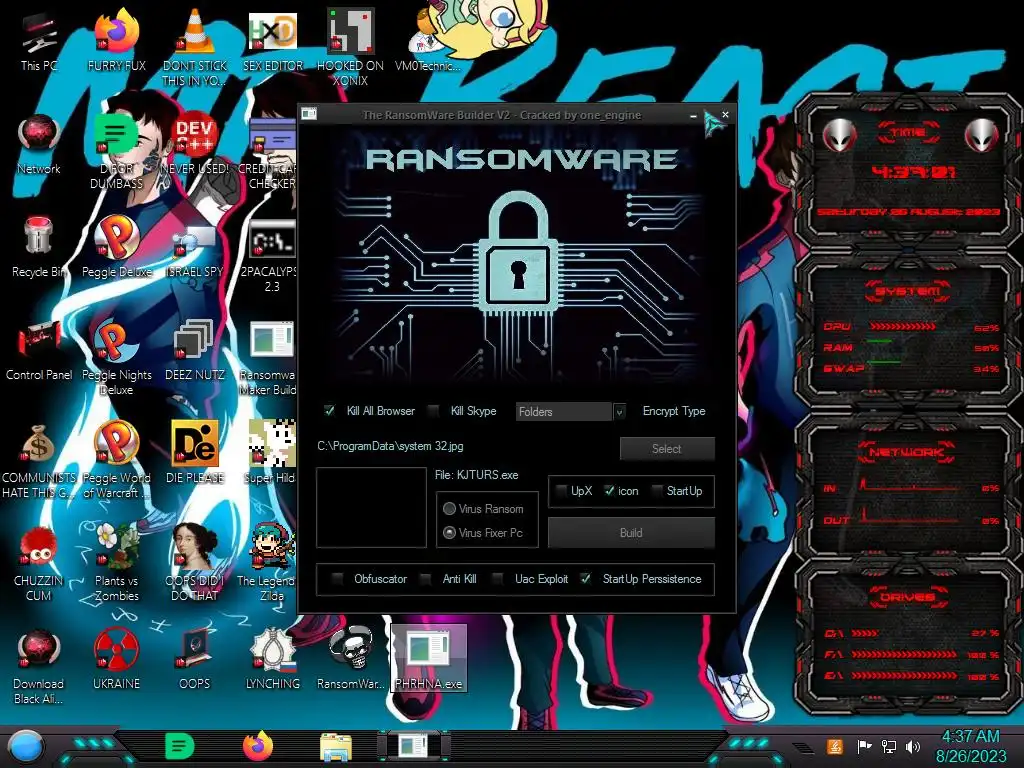The image size is (1024, 768).
Task: Select the Peggle World of Warcraft icon
Action: [x=117, y=460]
